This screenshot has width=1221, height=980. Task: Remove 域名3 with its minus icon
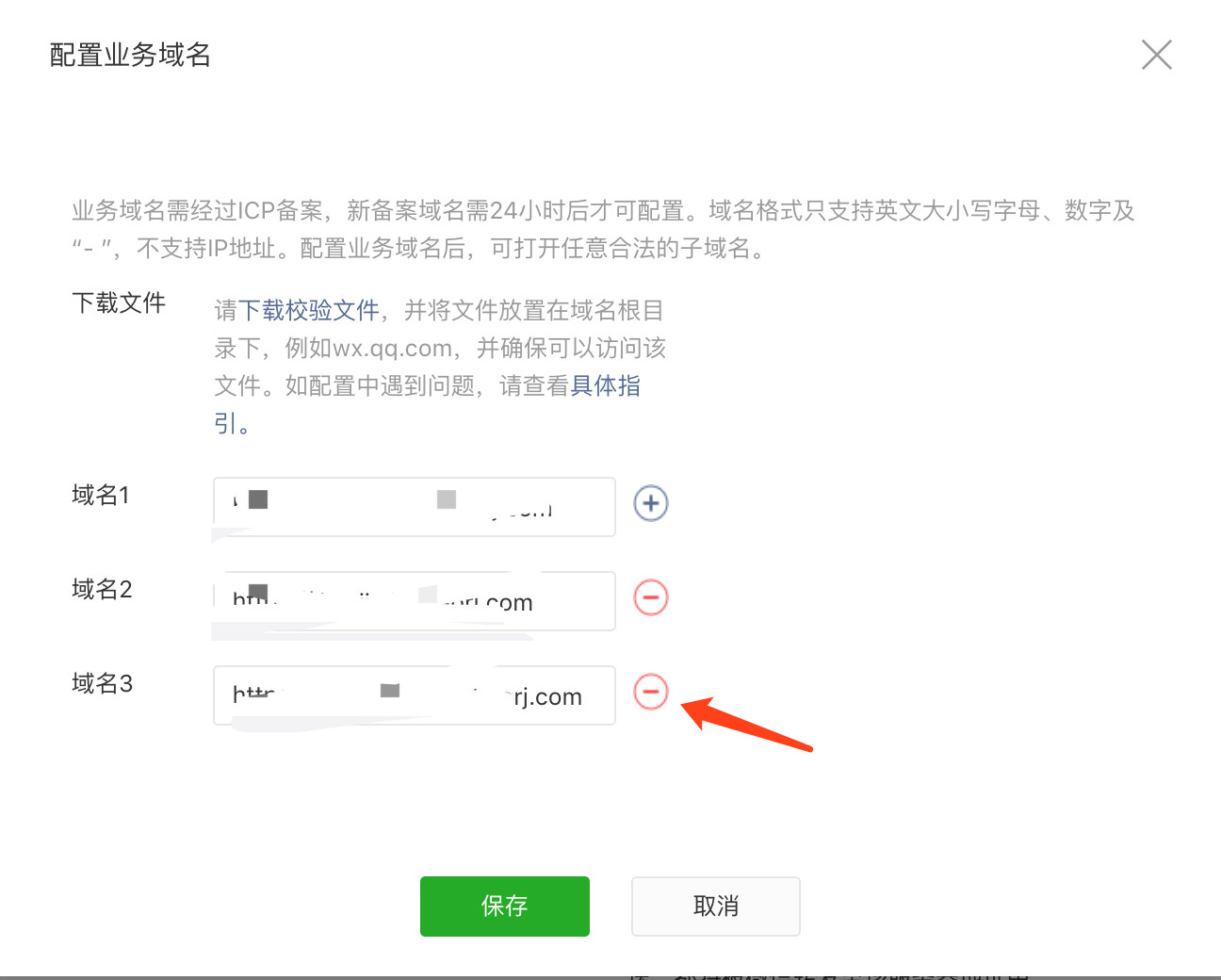650,692
